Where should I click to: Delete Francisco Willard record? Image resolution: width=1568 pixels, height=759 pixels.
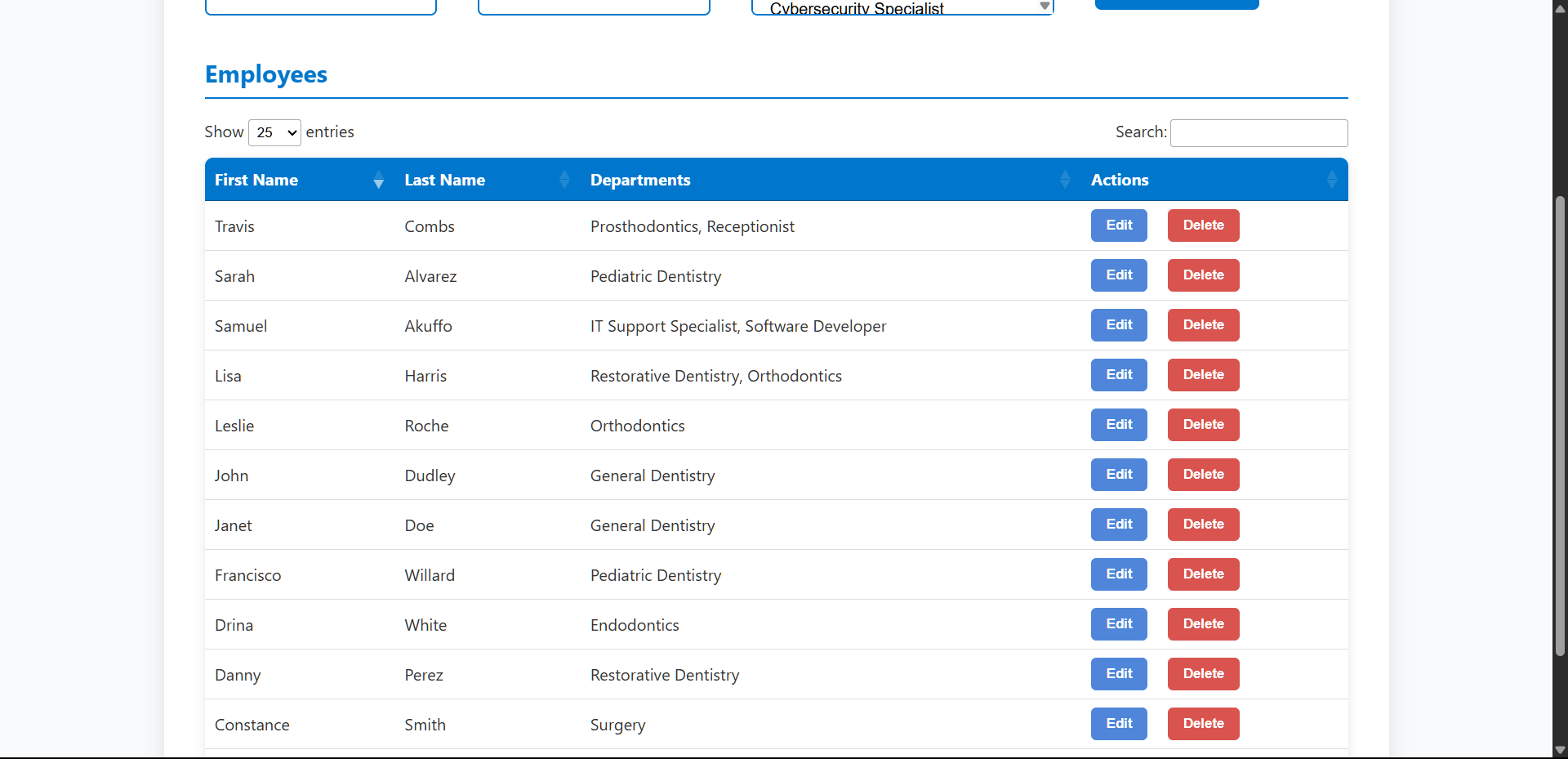coord(1203,574)
